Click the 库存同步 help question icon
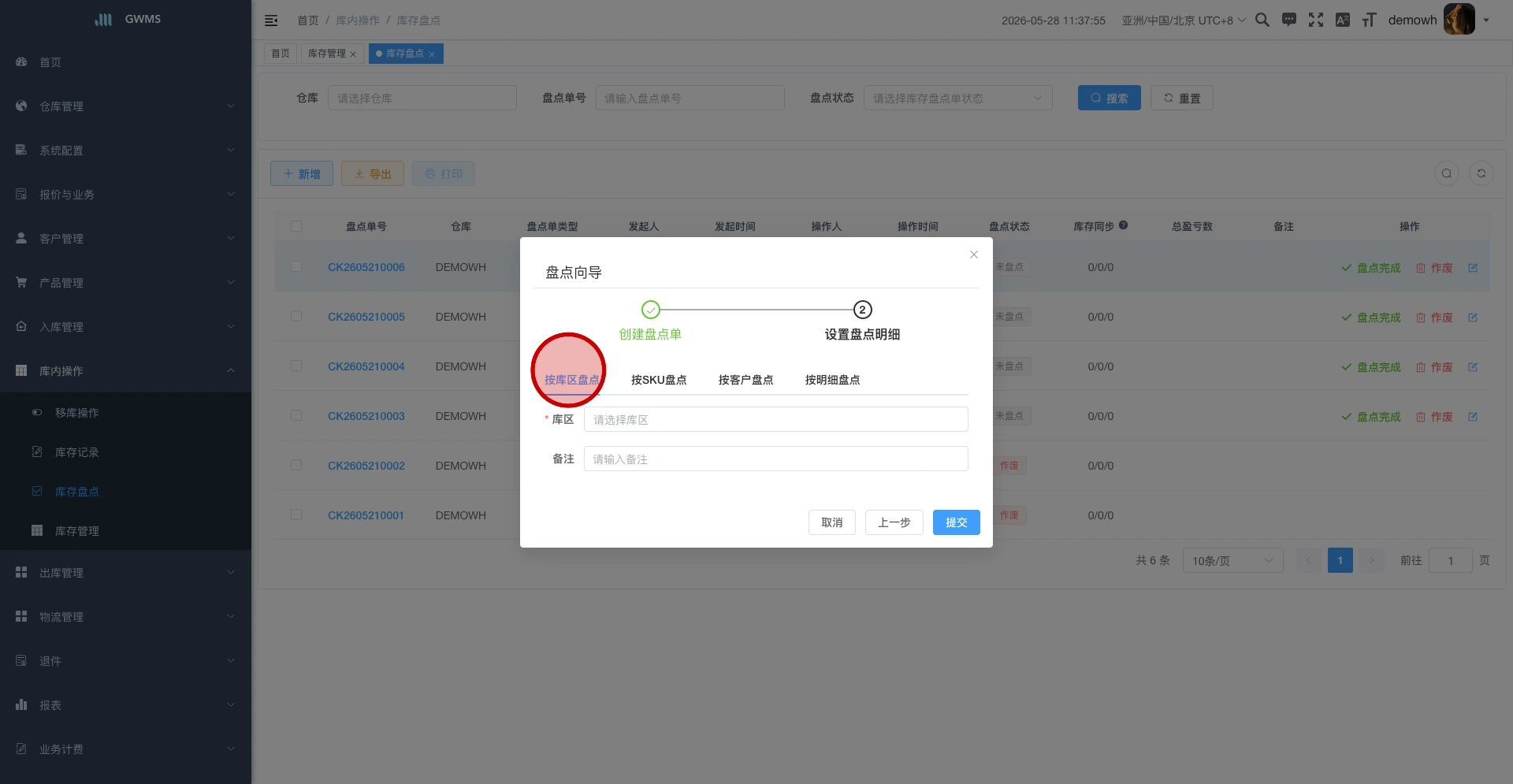This screenshot has height=784, width=1513. click(x=1123, y=225)
